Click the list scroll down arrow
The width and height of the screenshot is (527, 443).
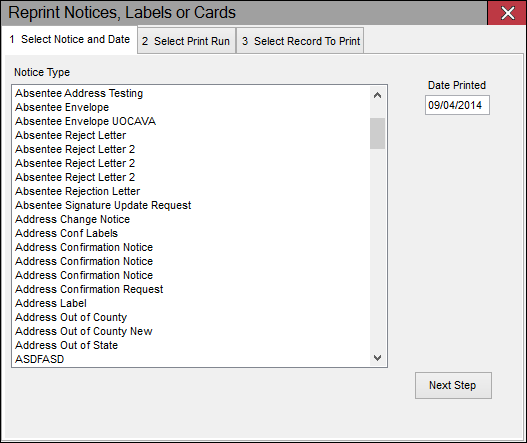coord(377,358)
